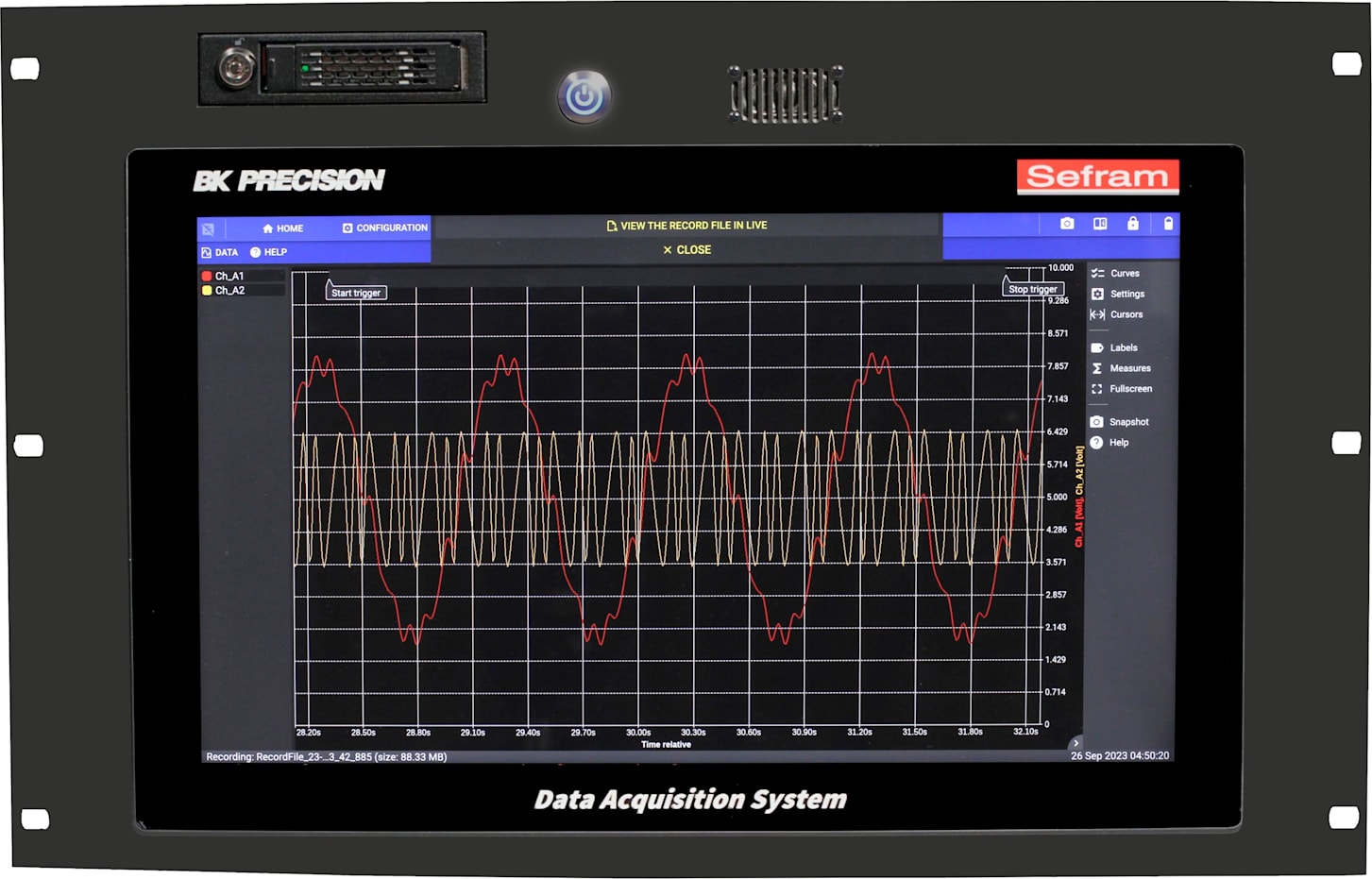Click the vertical 'Ch_A1 [Volt], Ch_A2 [Volt]' axis label

coord(1079,497)
